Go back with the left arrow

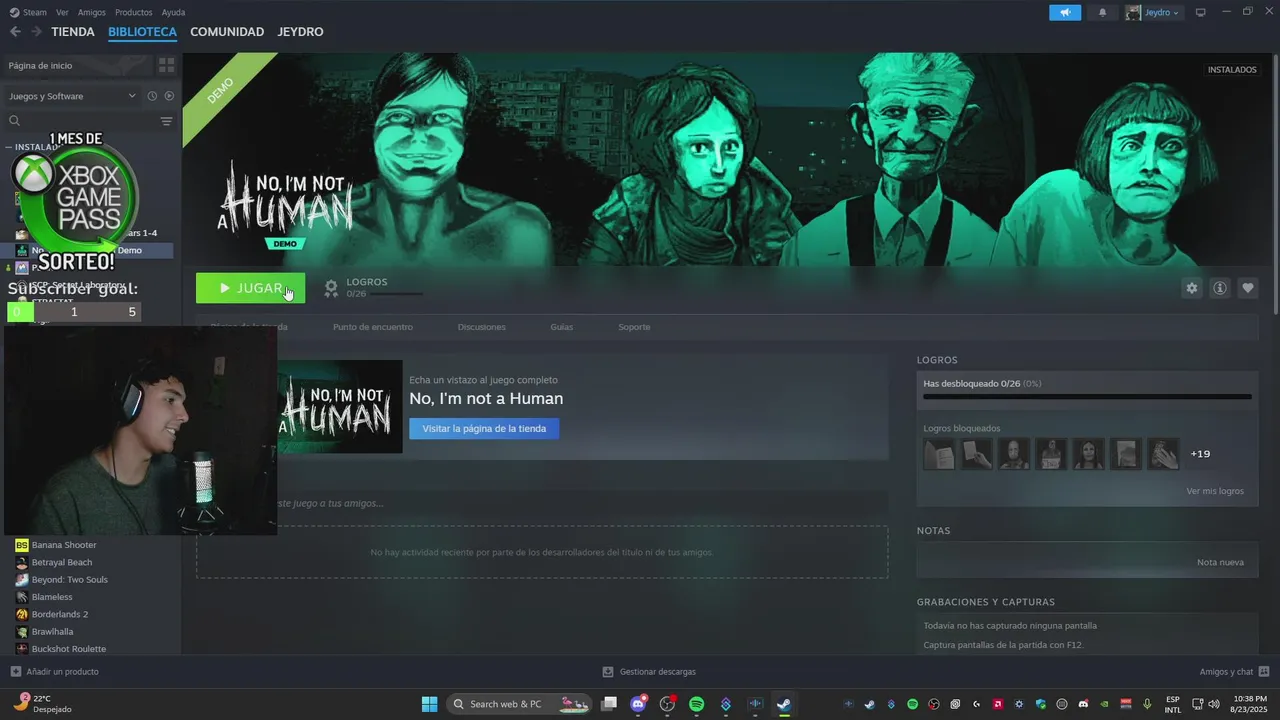pos(15,32)
